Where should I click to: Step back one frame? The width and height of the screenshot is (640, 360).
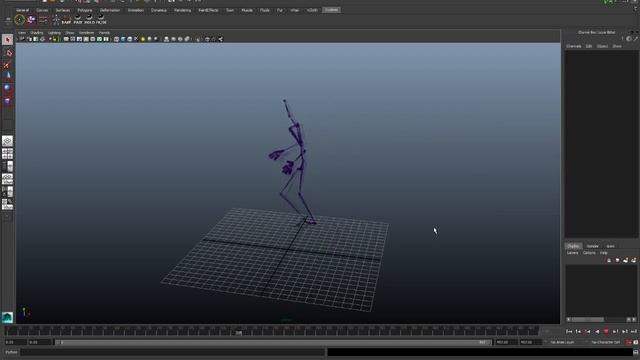(578, 331)
